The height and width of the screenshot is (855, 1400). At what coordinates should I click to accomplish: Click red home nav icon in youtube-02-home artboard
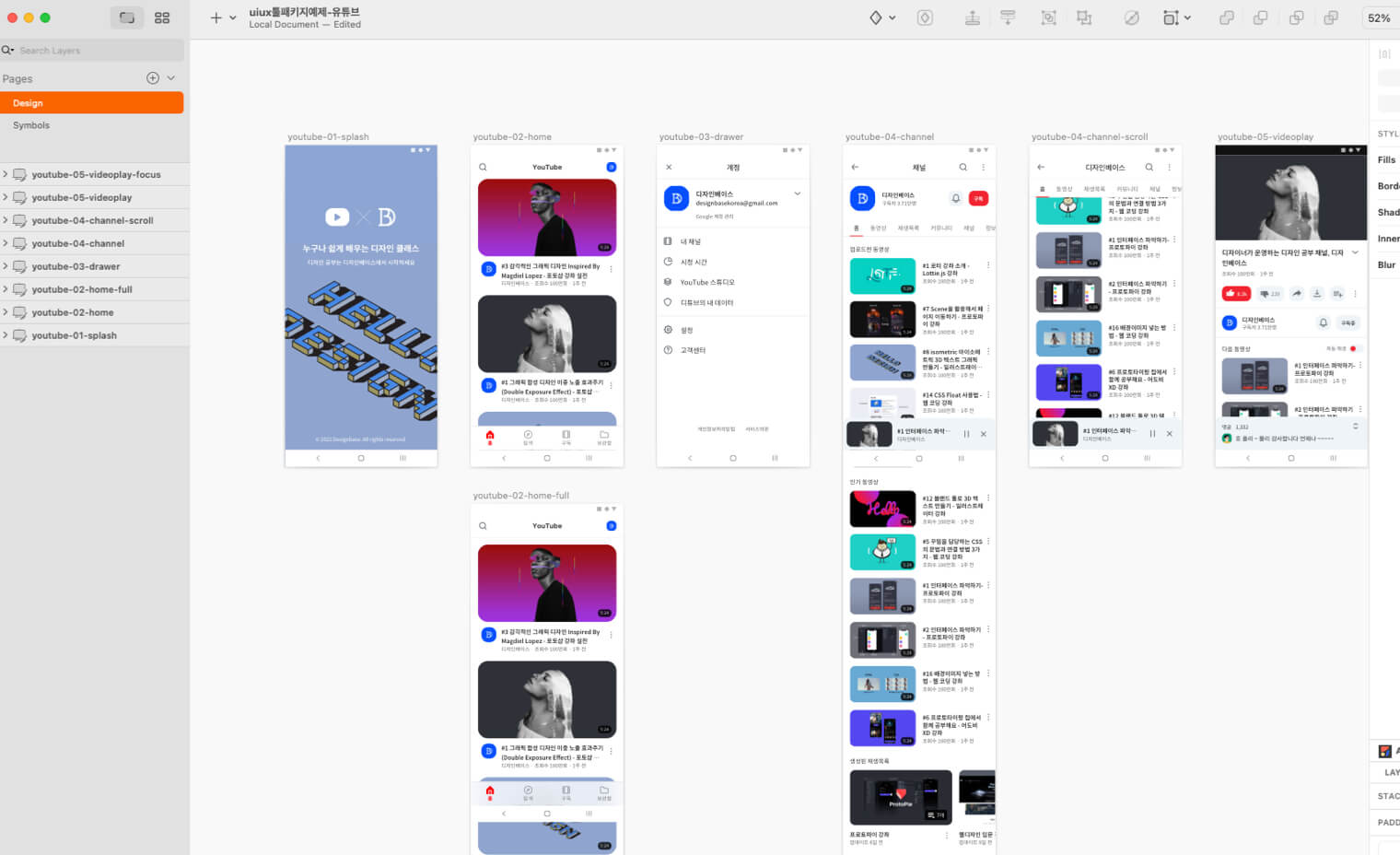(x=490, y=437)
